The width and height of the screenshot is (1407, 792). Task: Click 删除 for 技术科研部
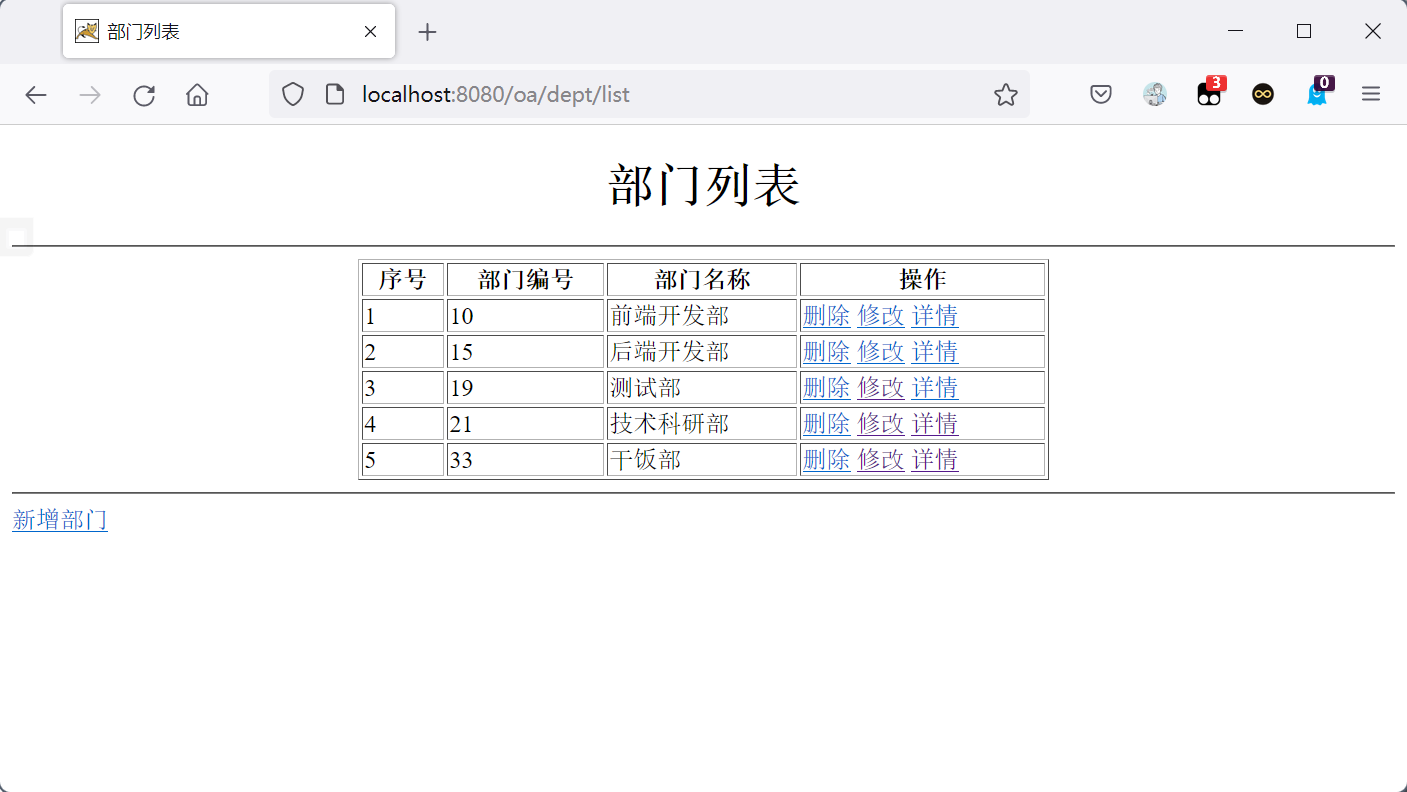826,424
